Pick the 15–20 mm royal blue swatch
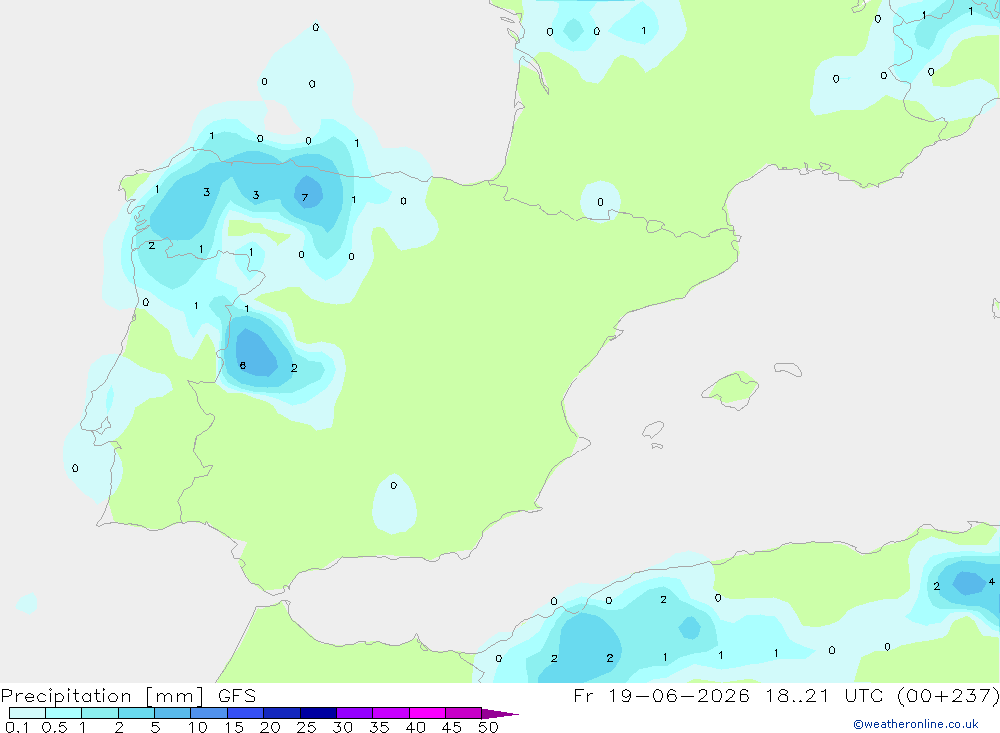1000x733 pixels. click(245, 713)
